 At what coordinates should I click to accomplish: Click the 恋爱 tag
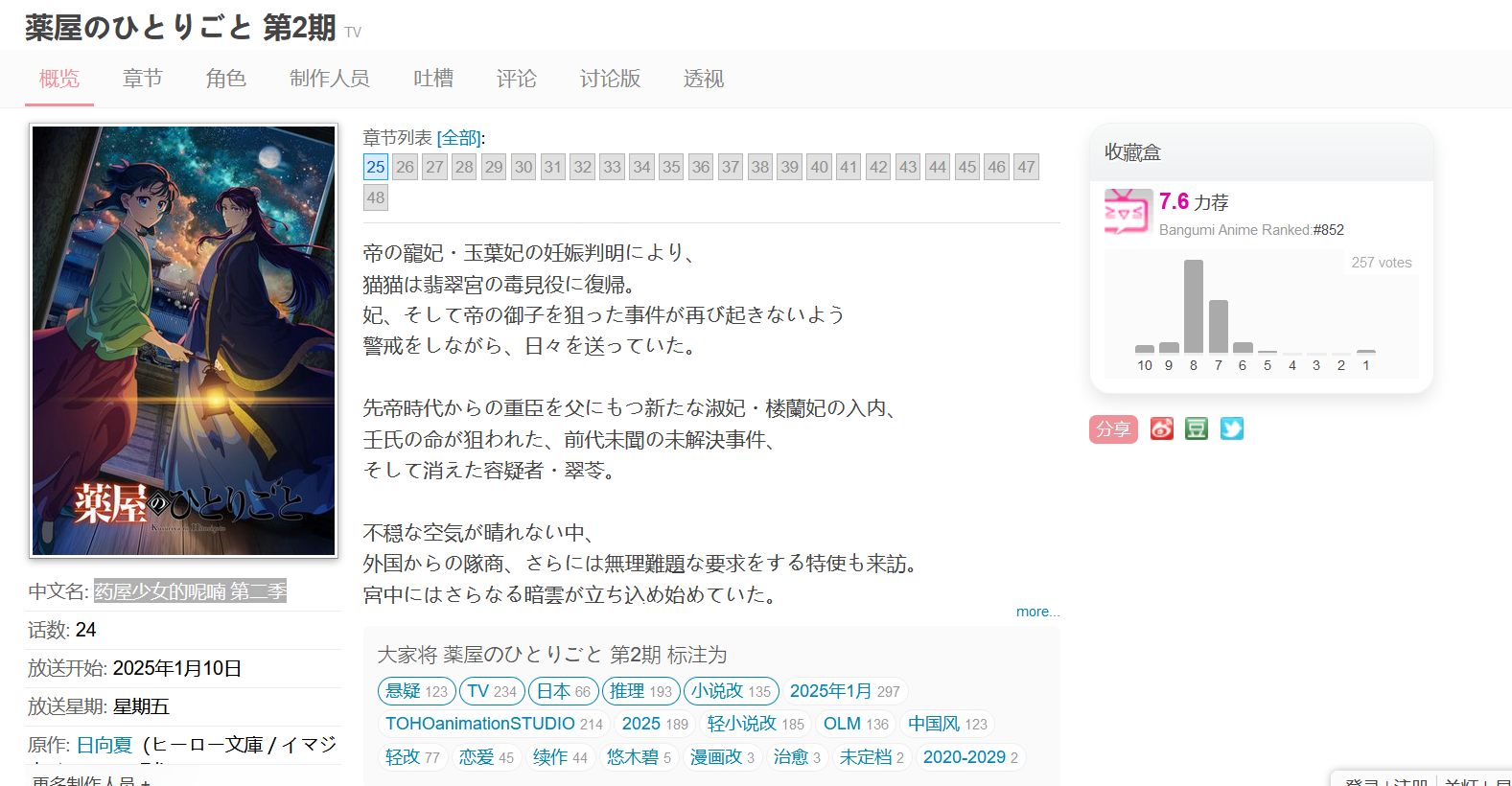pos(487,757)
